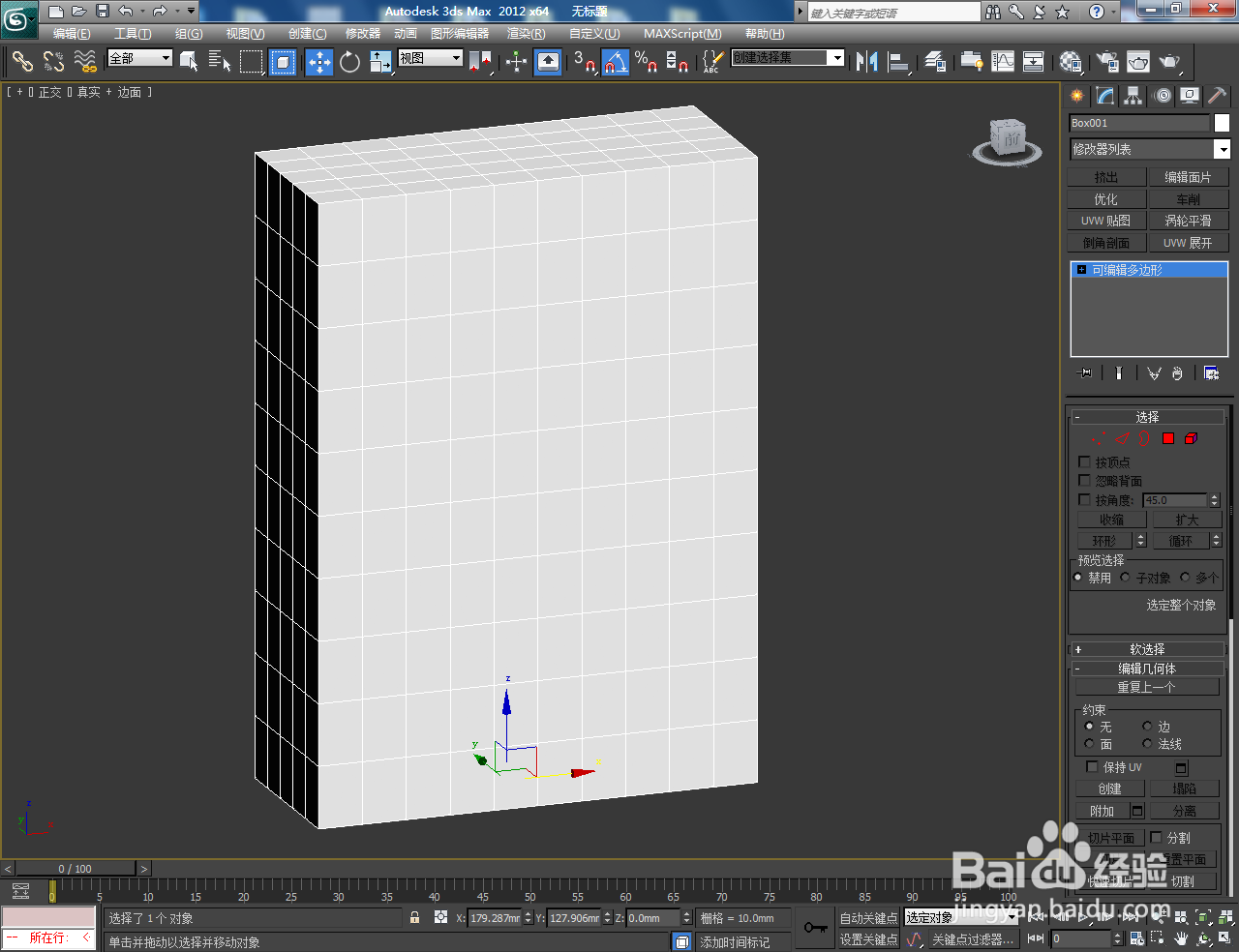The width and height of the screenshot is (1239, 952).
Task: Click the Unlink Selection icon
Action: (x=54, y=62)
